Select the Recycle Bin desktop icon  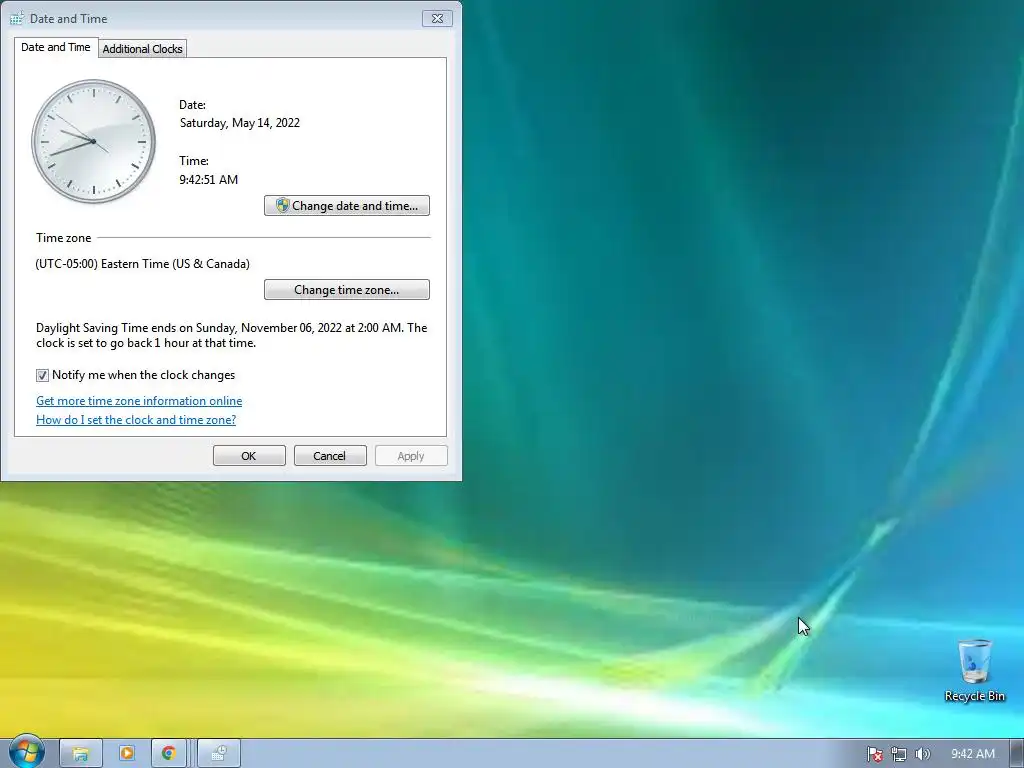pyautogui.click(x=974, y=671)
